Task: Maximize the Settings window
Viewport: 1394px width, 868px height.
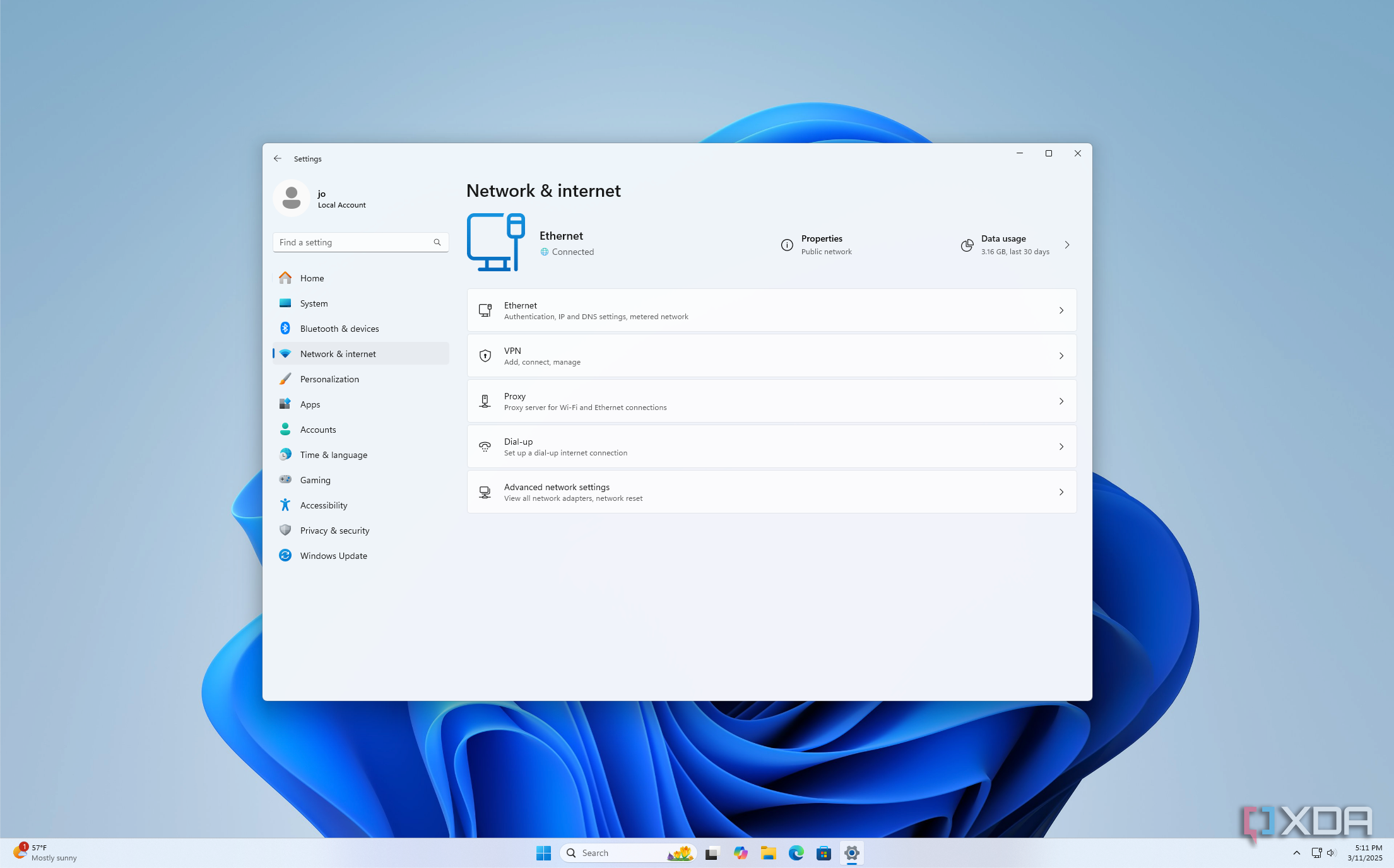Action: (x=1049, y=153)
